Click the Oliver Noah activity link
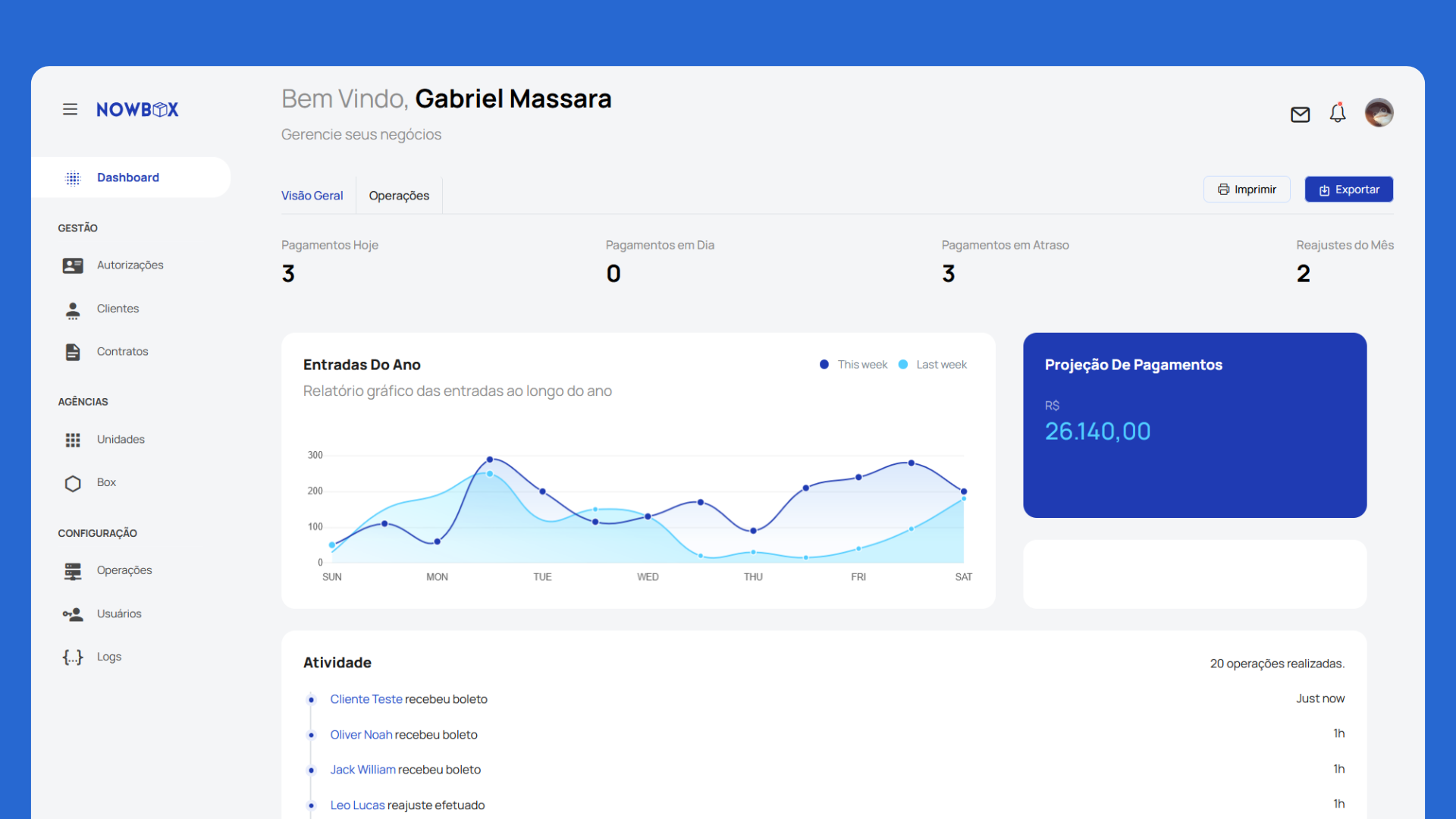 pos(361,735)
